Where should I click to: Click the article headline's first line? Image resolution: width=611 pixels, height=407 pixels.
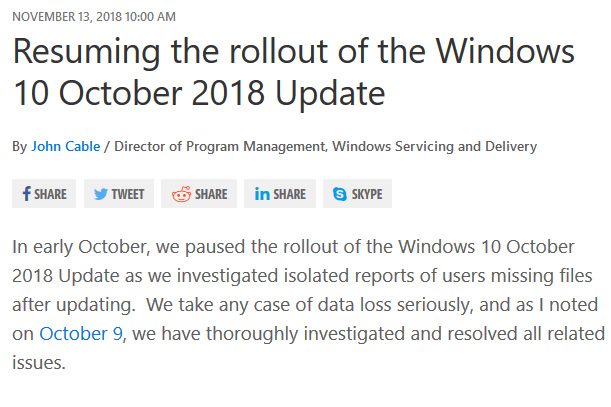click(x=294, y=51)
